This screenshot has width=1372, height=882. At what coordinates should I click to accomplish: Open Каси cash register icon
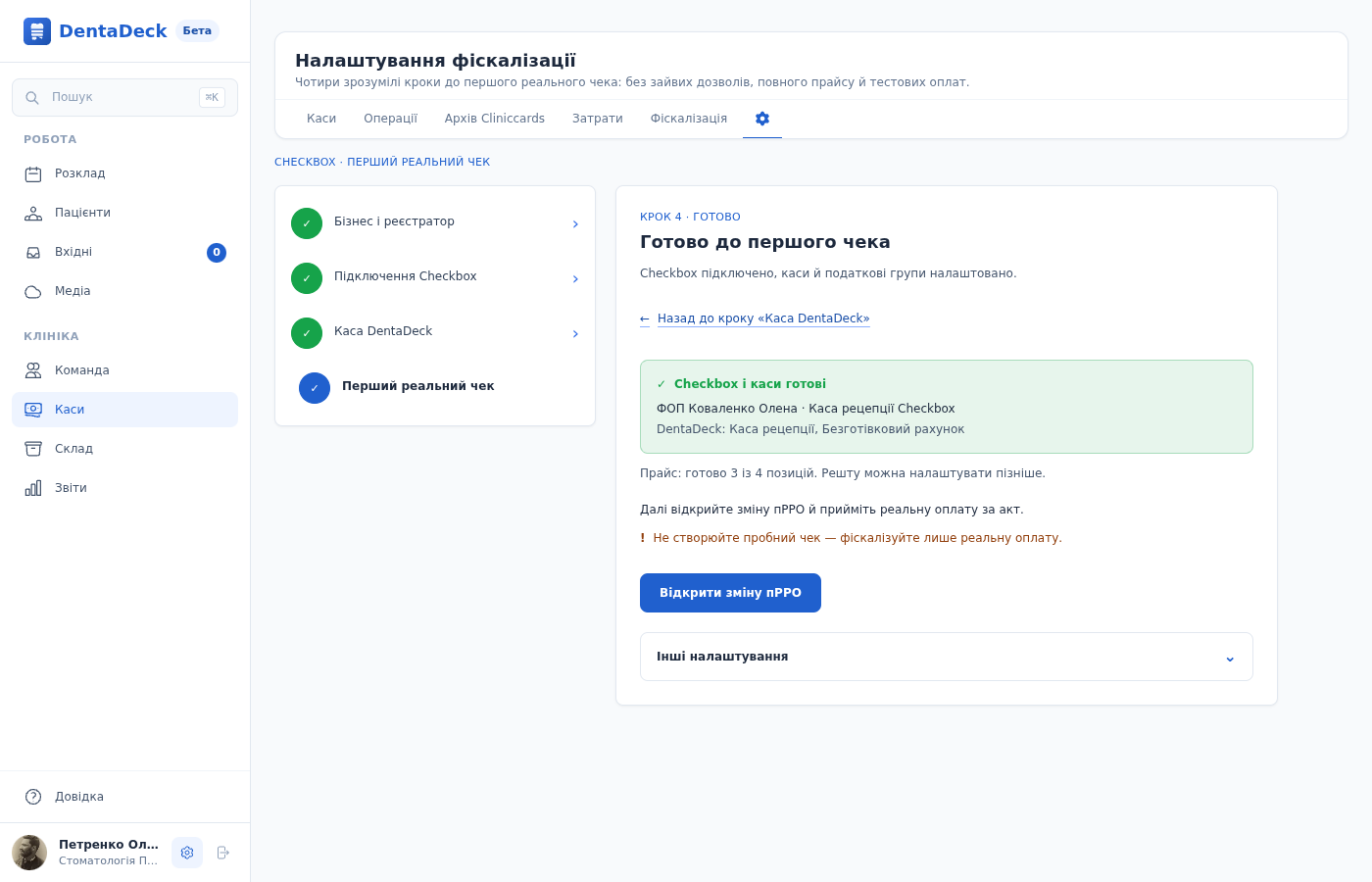(33, 410)
